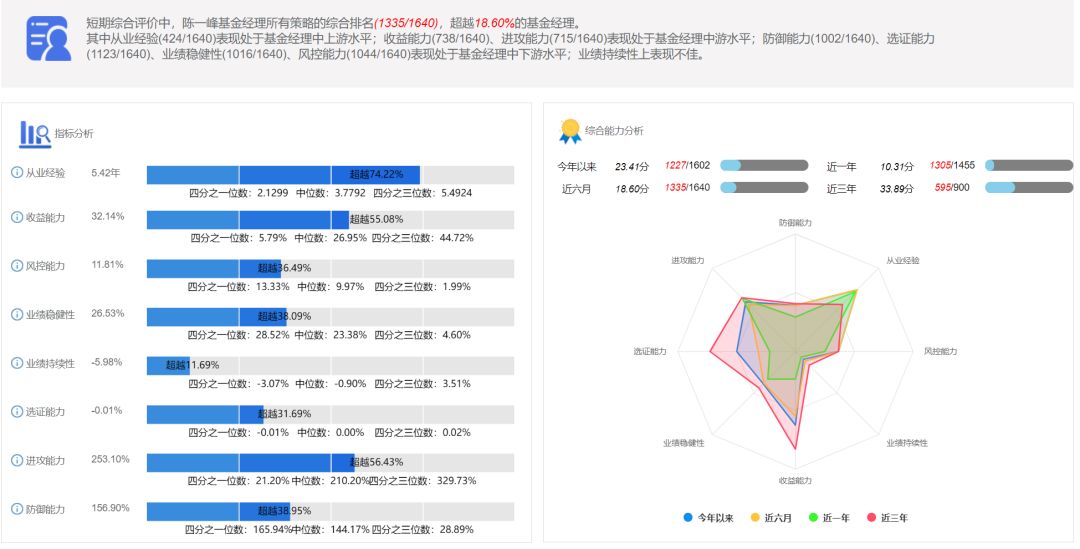This screenshot has height=549, width=1080.
Task: Click the fund manager profile icon
Action: 48,39
